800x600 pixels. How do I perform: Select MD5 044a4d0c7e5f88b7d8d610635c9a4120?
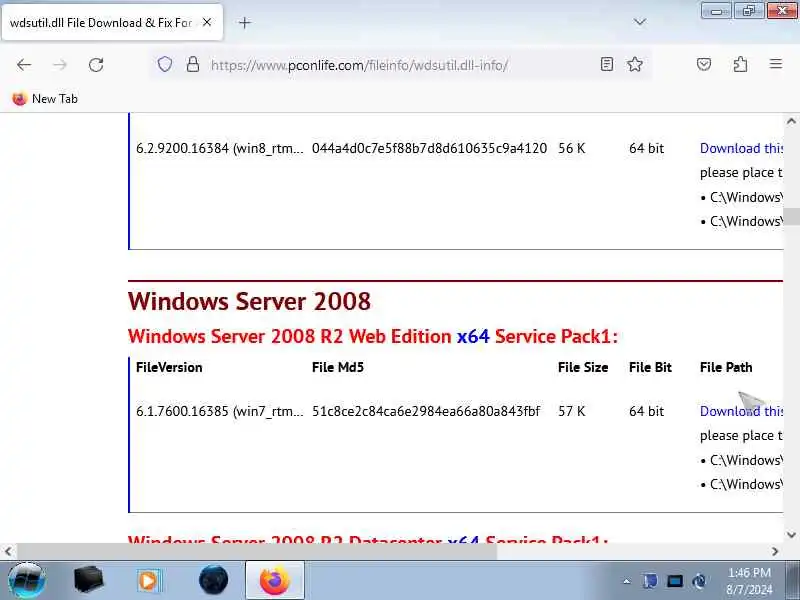429,148
